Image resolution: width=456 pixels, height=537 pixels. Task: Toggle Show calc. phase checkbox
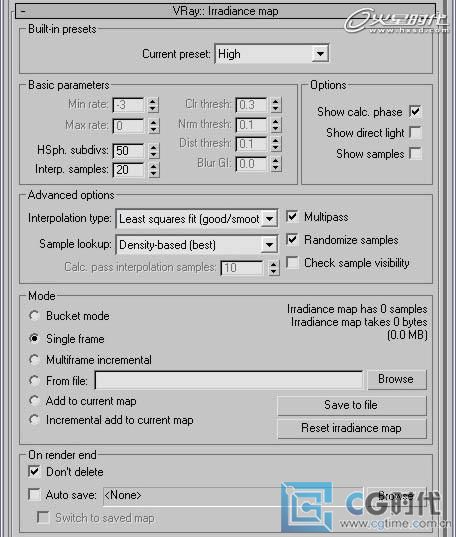415,112
